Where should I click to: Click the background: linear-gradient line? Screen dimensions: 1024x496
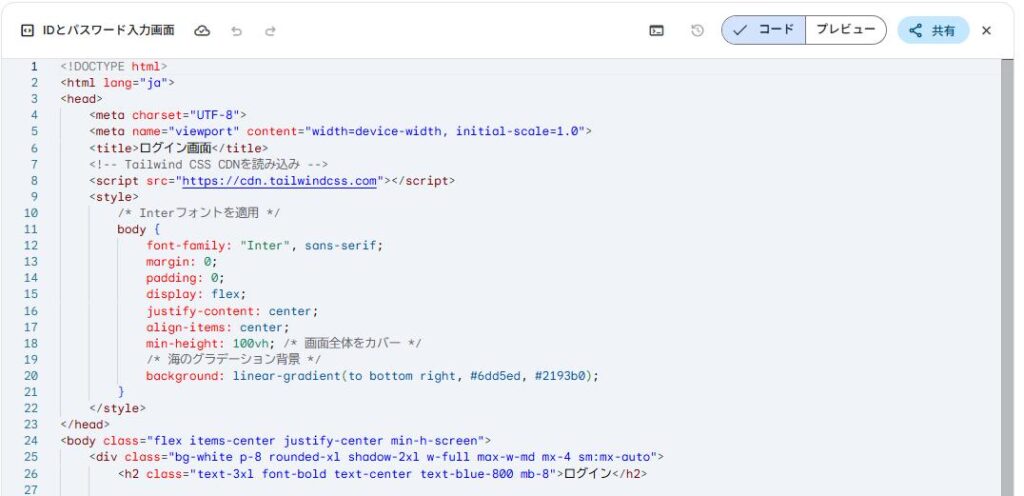click(x=372, y=376)
